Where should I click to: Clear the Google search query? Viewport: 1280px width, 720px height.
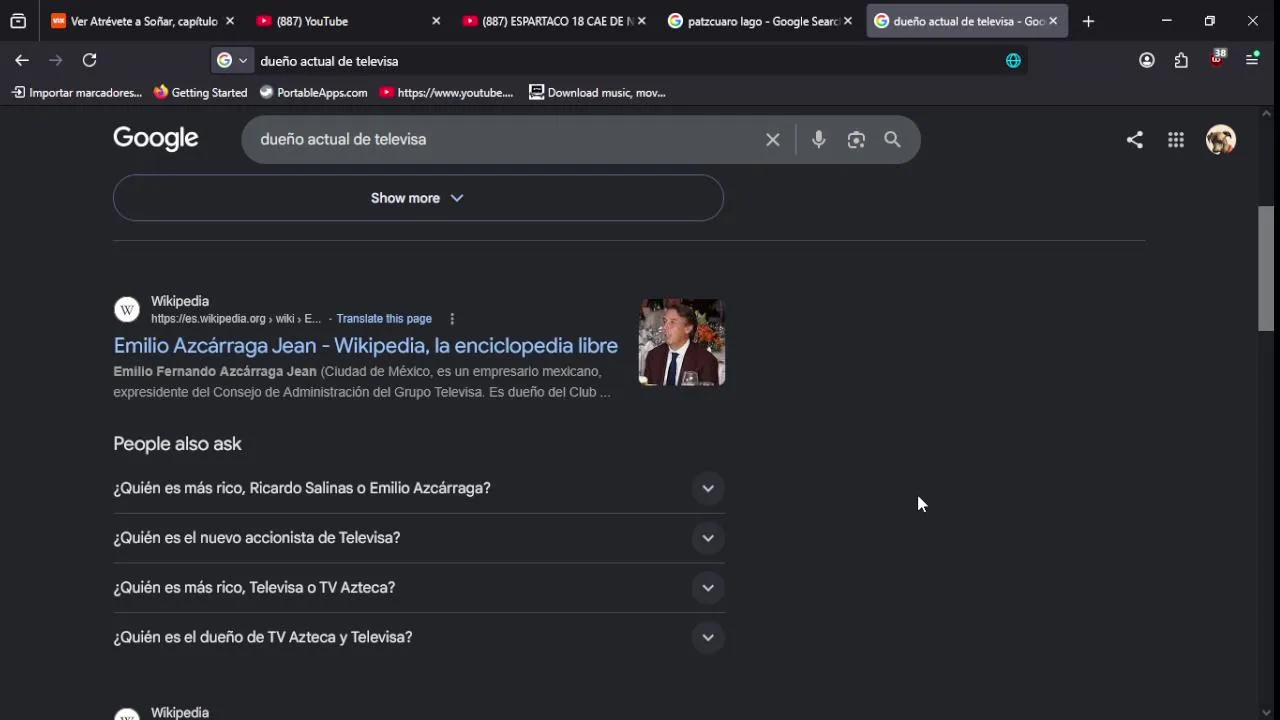(x=772, y=140)
